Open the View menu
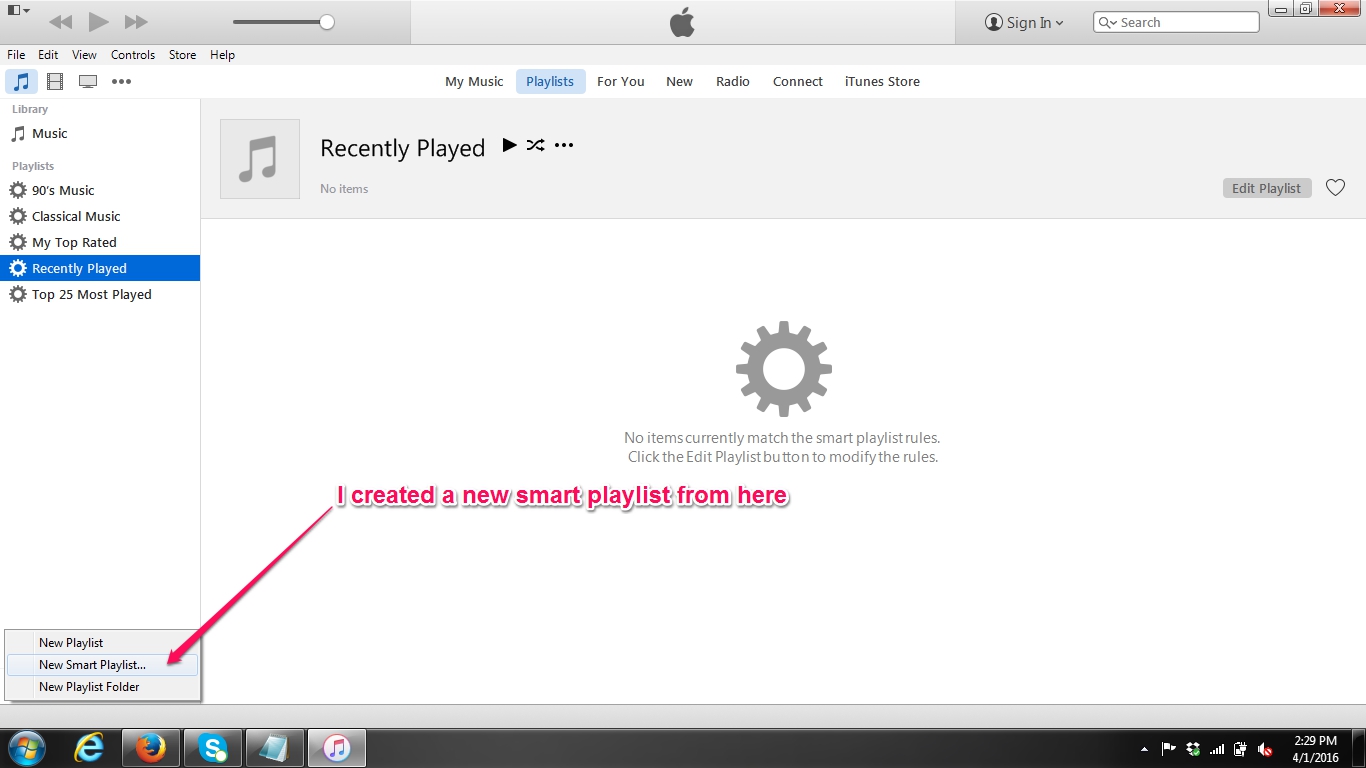This screenshot has width=1366, height=768. point(84,55)
